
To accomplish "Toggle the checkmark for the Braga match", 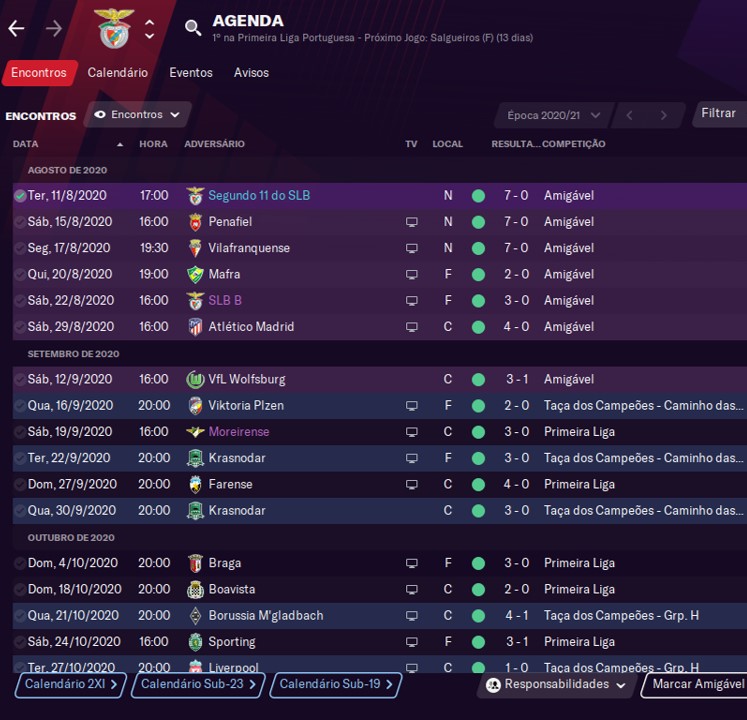I will coord(20,563).
